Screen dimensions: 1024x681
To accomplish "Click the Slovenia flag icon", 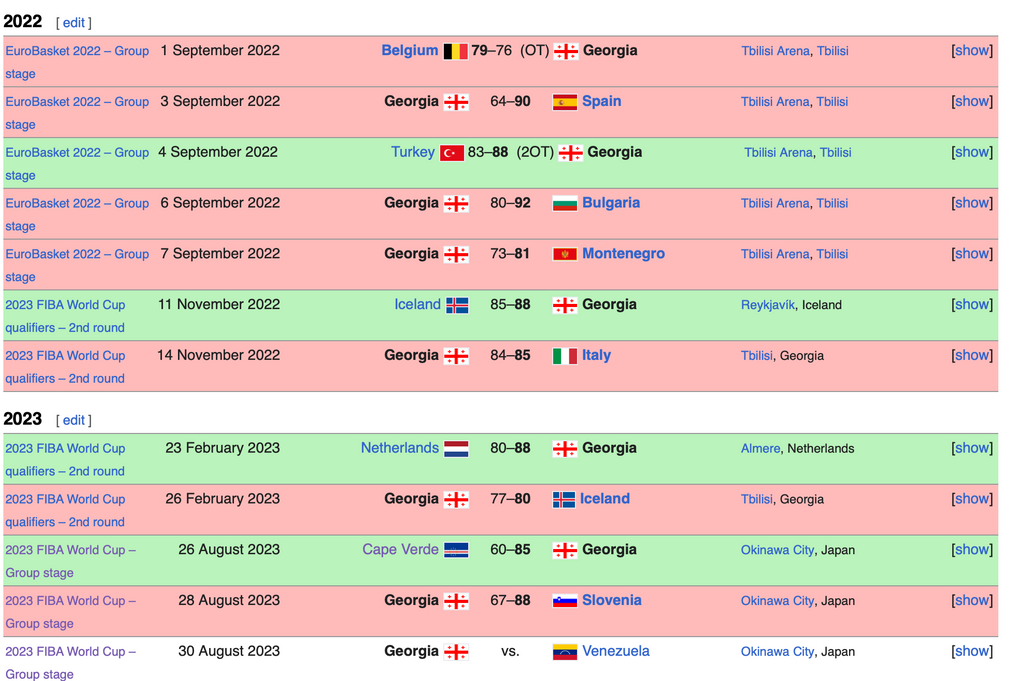I will (565, 601).
